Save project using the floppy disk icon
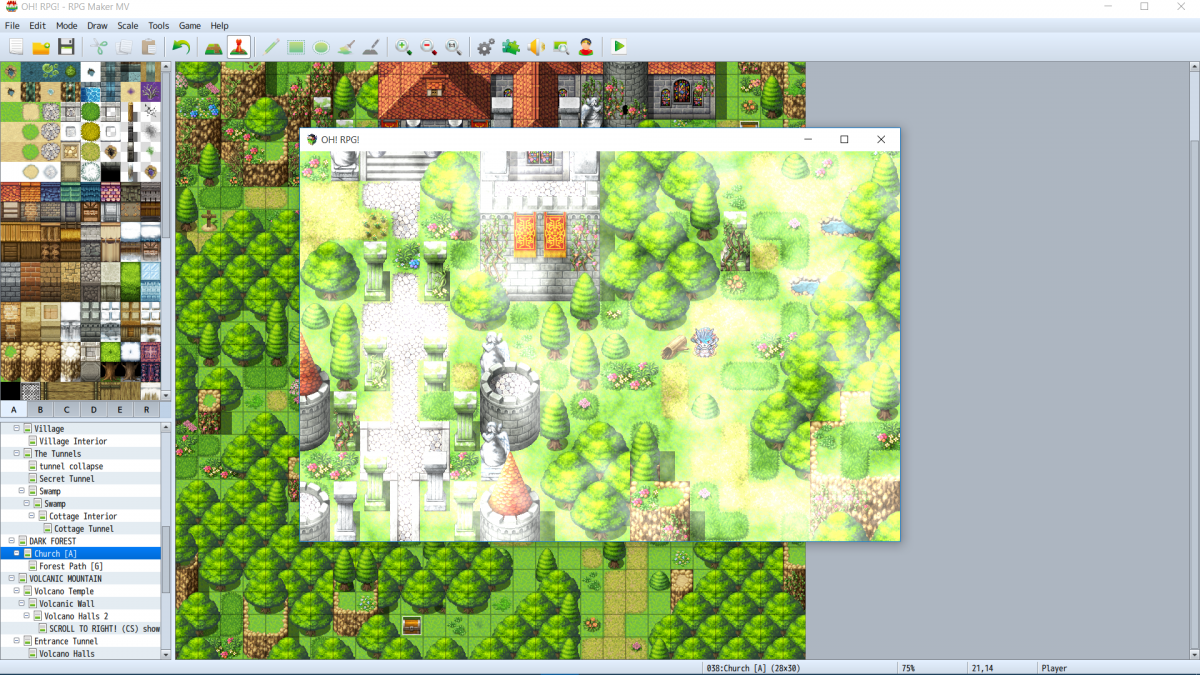This screenshot has height=675, width=1200. [66, 46]
